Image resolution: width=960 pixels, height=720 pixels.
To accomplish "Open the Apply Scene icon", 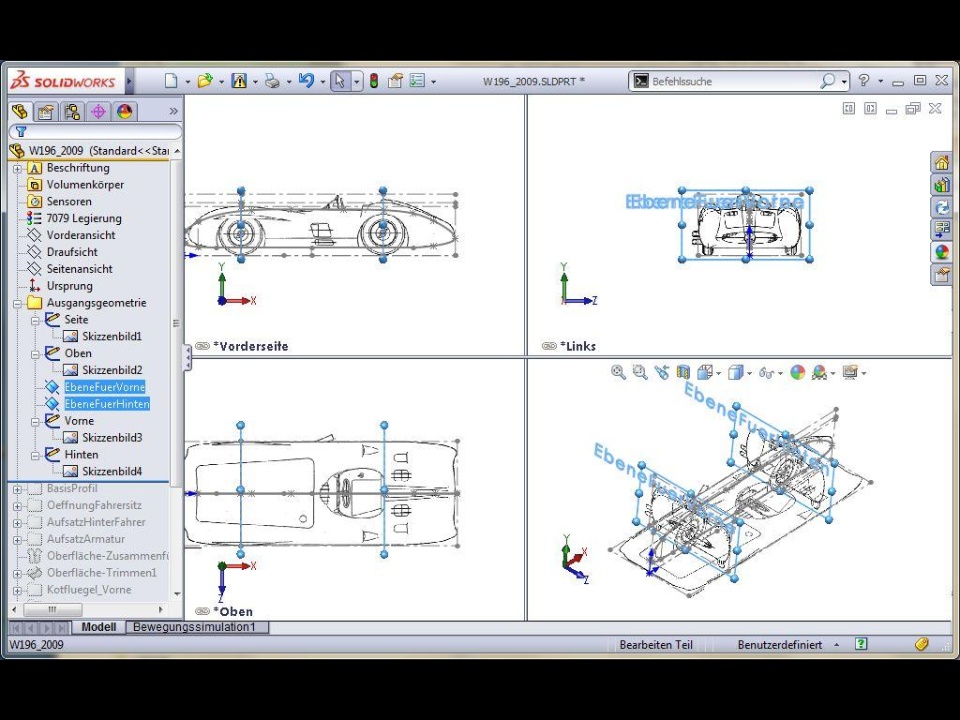I will point(819,372).
